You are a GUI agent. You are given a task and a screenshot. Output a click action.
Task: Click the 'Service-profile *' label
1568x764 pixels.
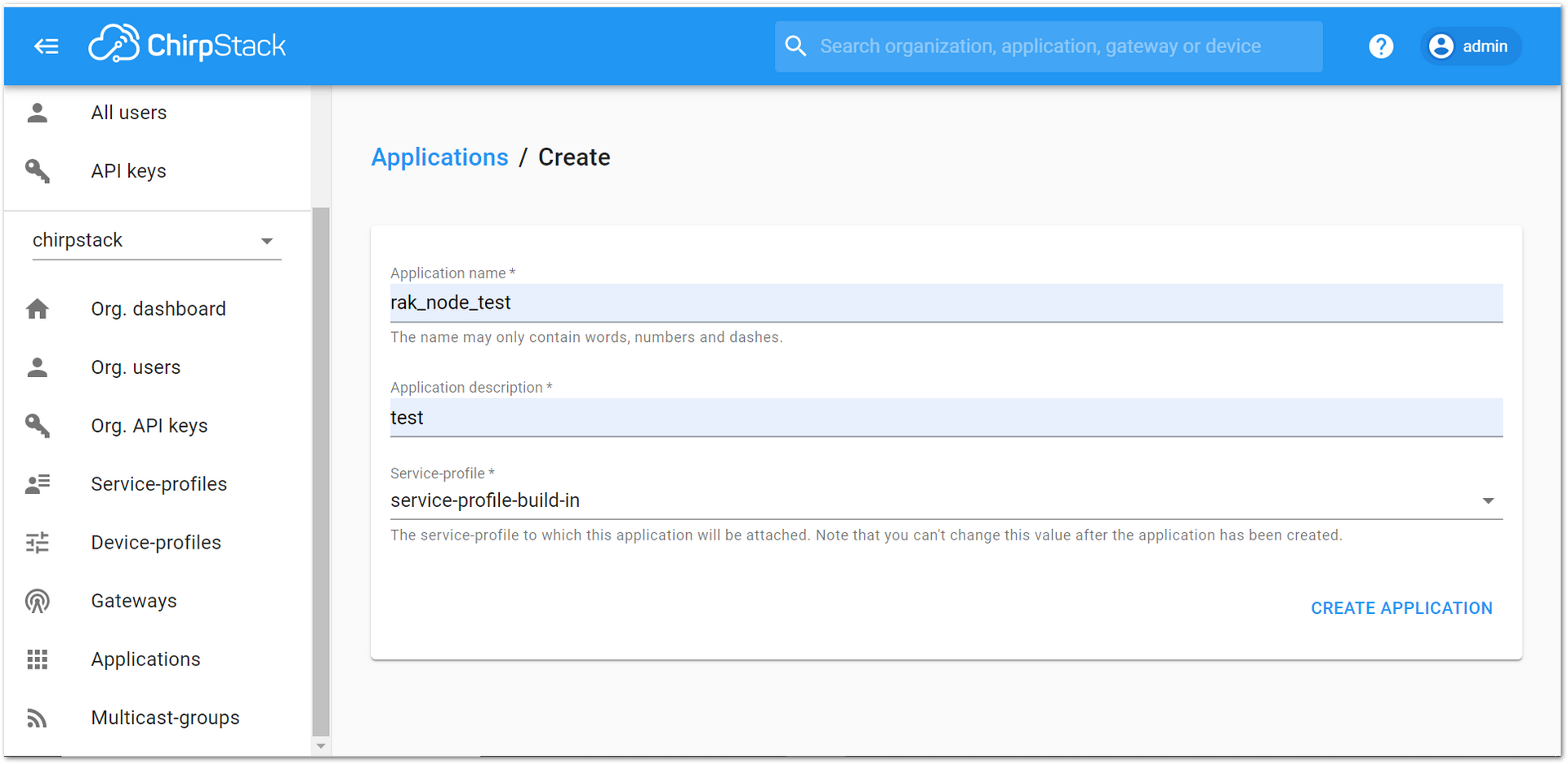[x=443, y=473]
